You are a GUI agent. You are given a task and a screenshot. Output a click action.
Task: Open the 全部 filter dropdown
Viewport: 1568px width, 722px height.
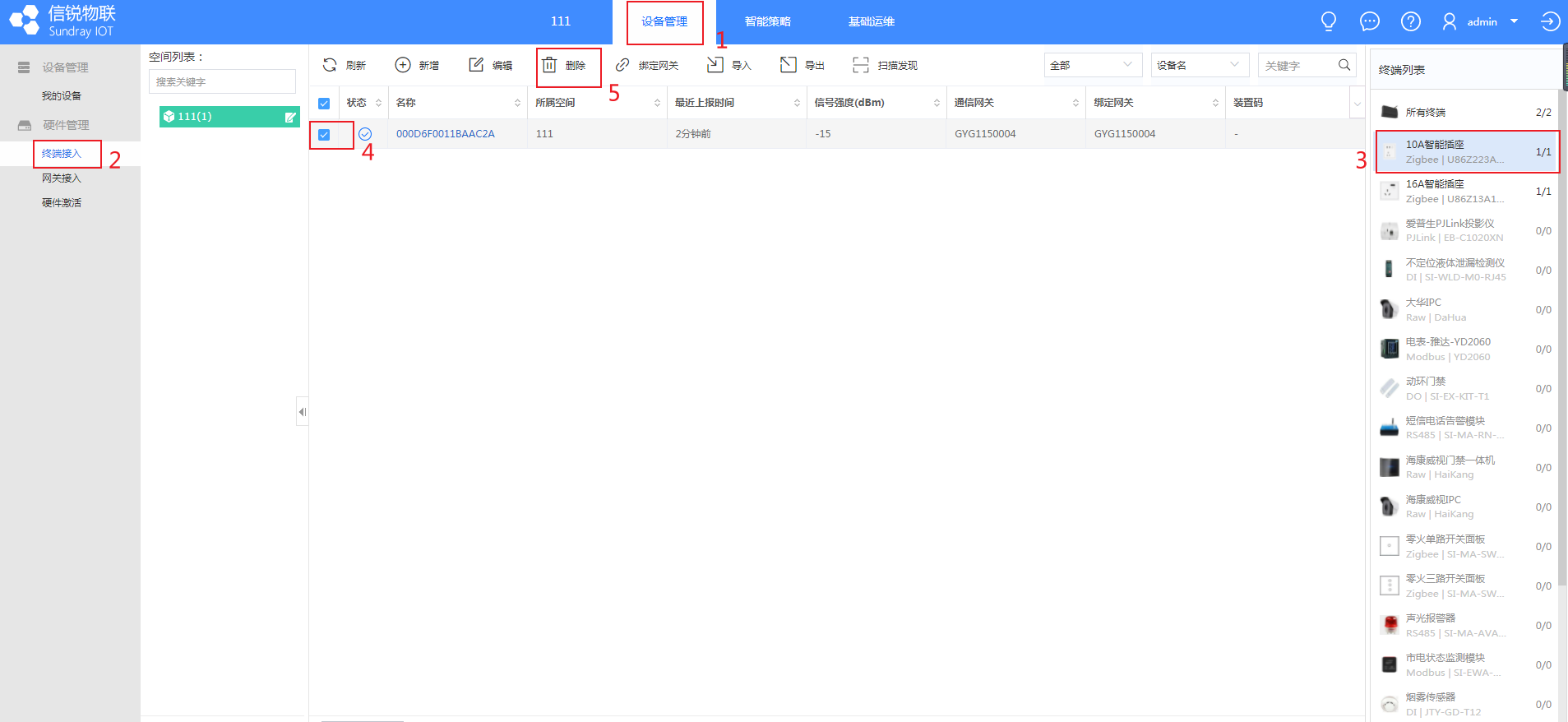(x=1093, y=65)
